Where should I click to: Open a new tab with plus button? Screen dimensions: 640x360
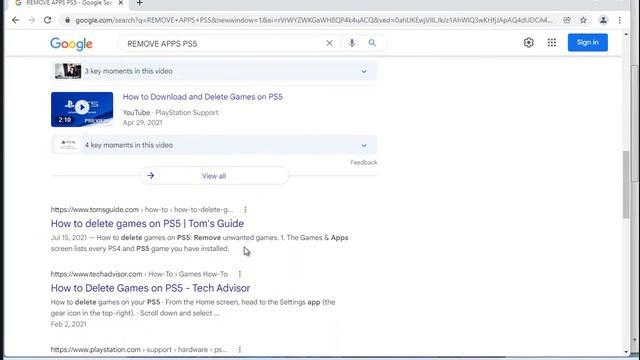[x=140, y=3]
